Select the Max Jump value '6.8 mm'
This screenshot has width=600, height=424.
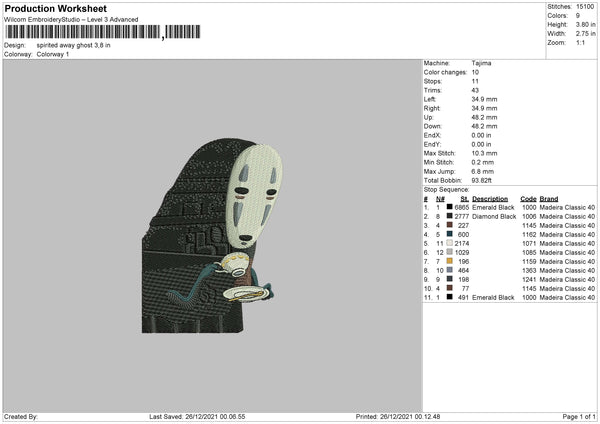coord(483,171)
